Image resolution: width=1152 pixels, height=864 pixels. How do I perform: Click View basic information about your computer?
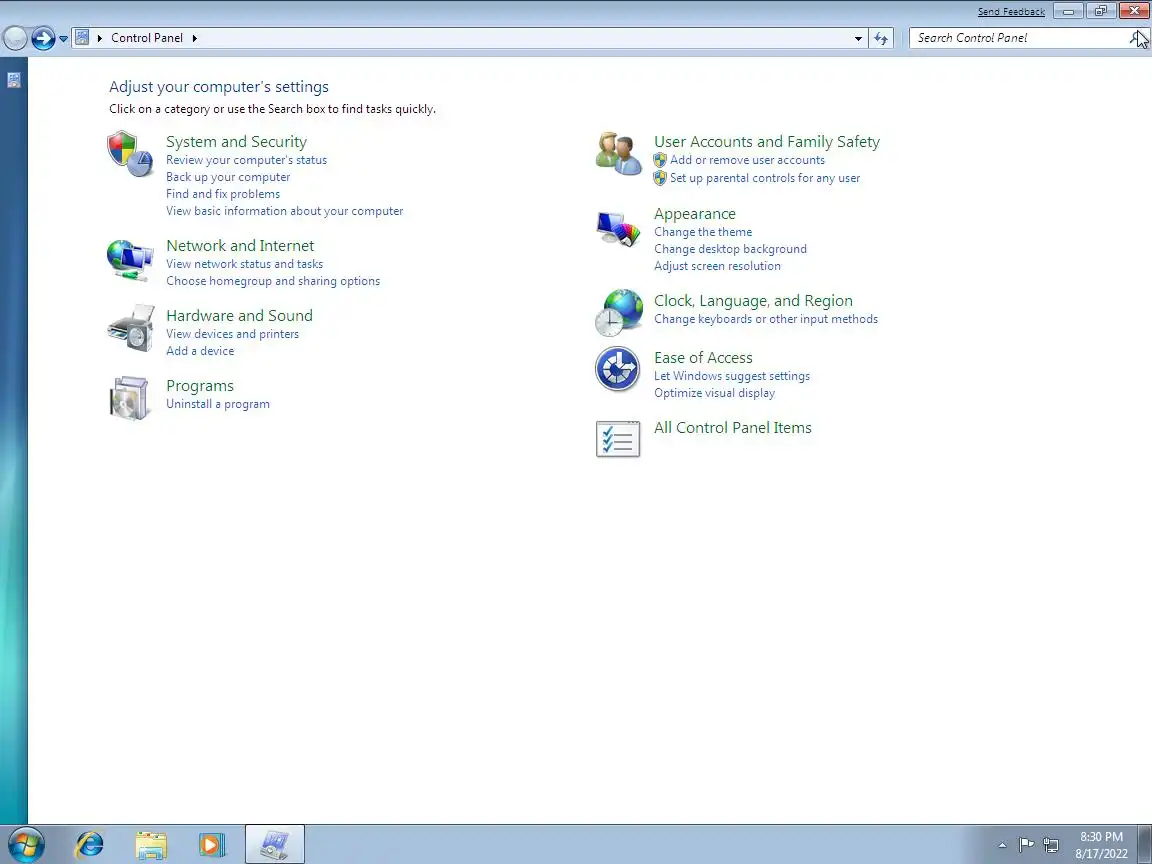(285, 211)
